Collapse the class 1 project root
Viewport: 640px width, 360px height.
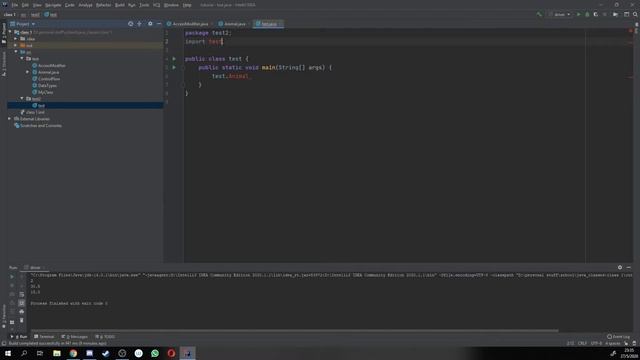tap(11, 32)
